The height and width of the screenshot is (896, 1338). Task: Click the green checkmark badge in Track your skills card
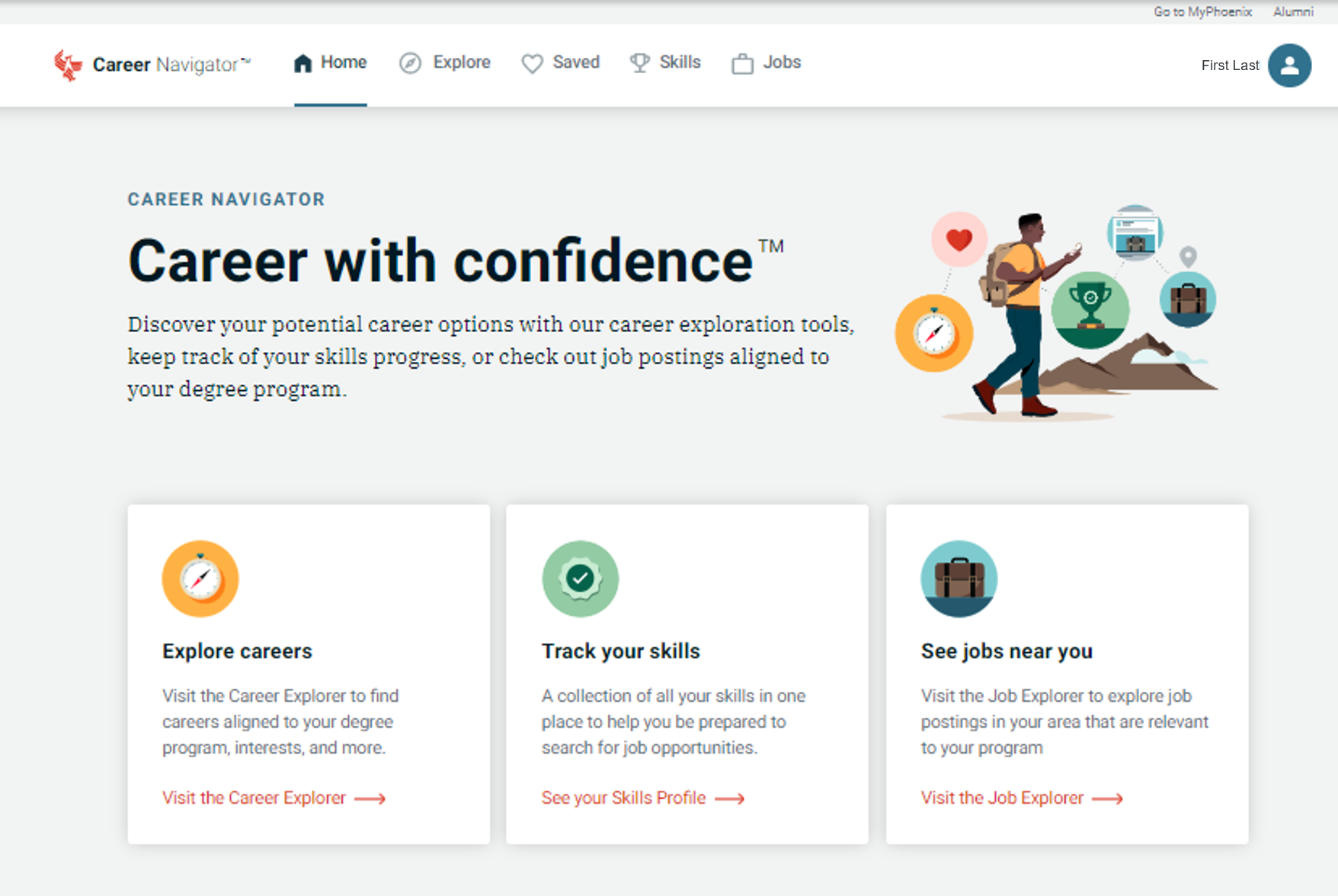[x=581, y=578]
